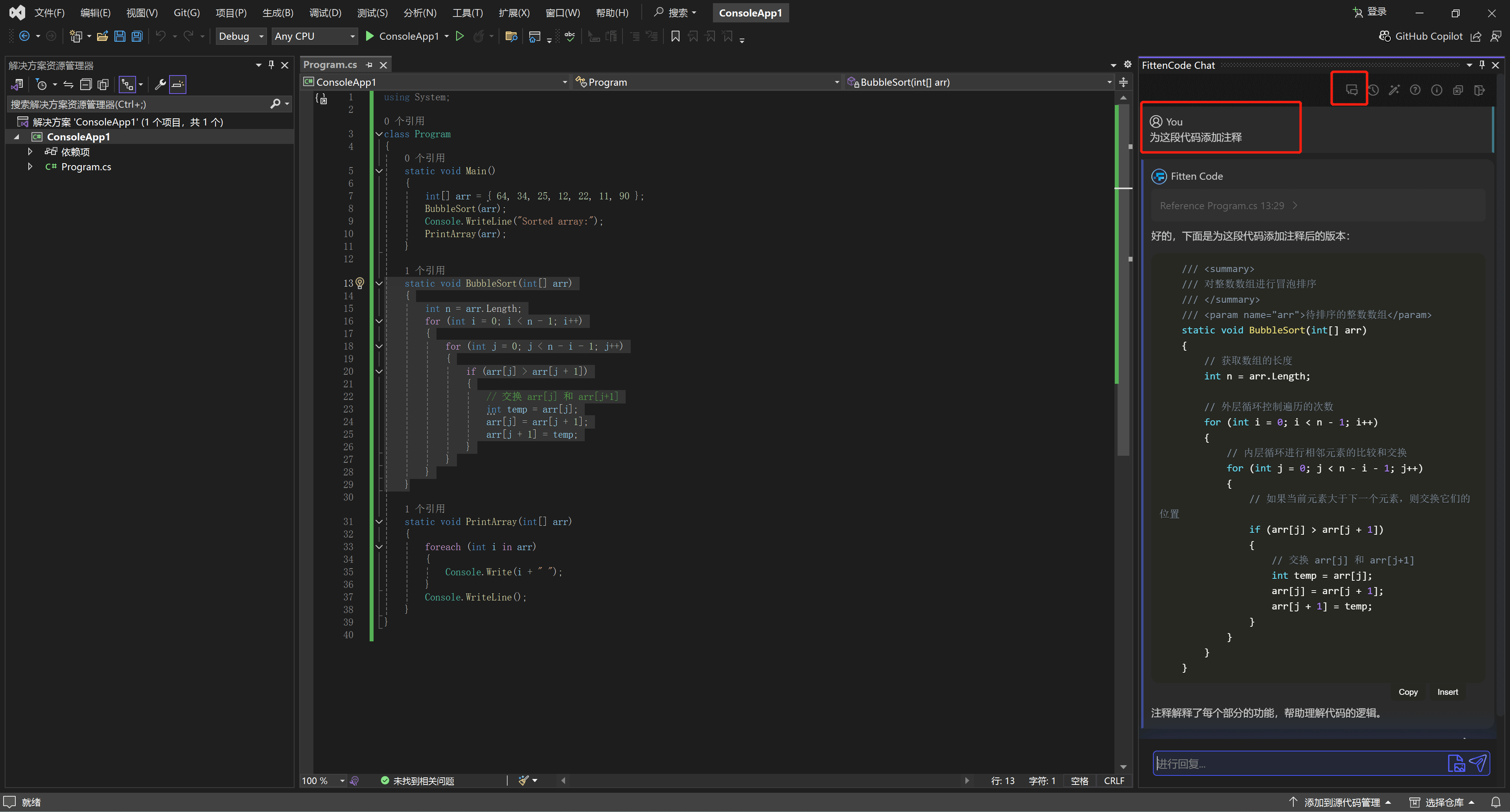Click the FittenCode logout door icon

(x=1479, y=90)
